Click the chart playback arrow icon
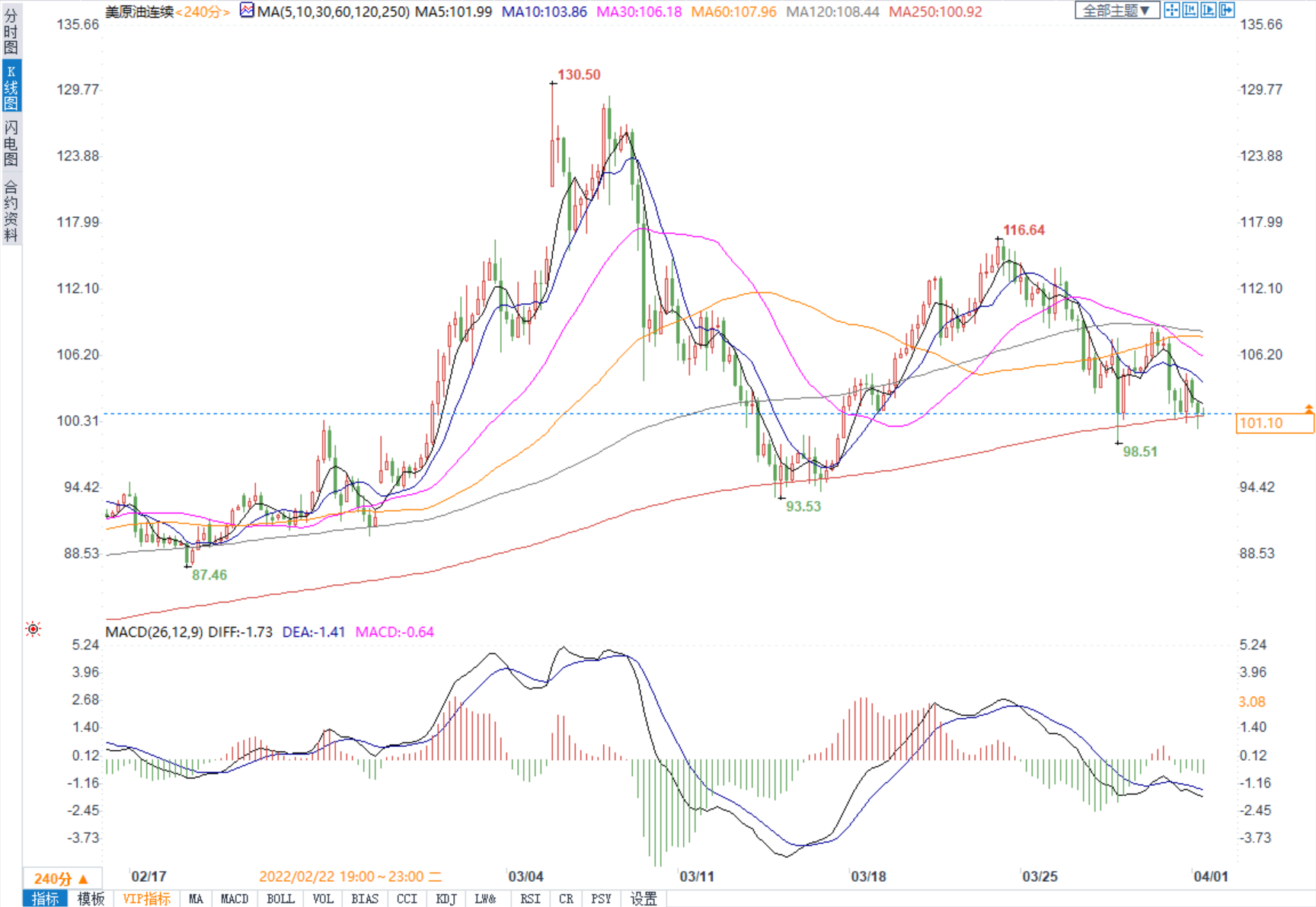 tap(1208, 10)
